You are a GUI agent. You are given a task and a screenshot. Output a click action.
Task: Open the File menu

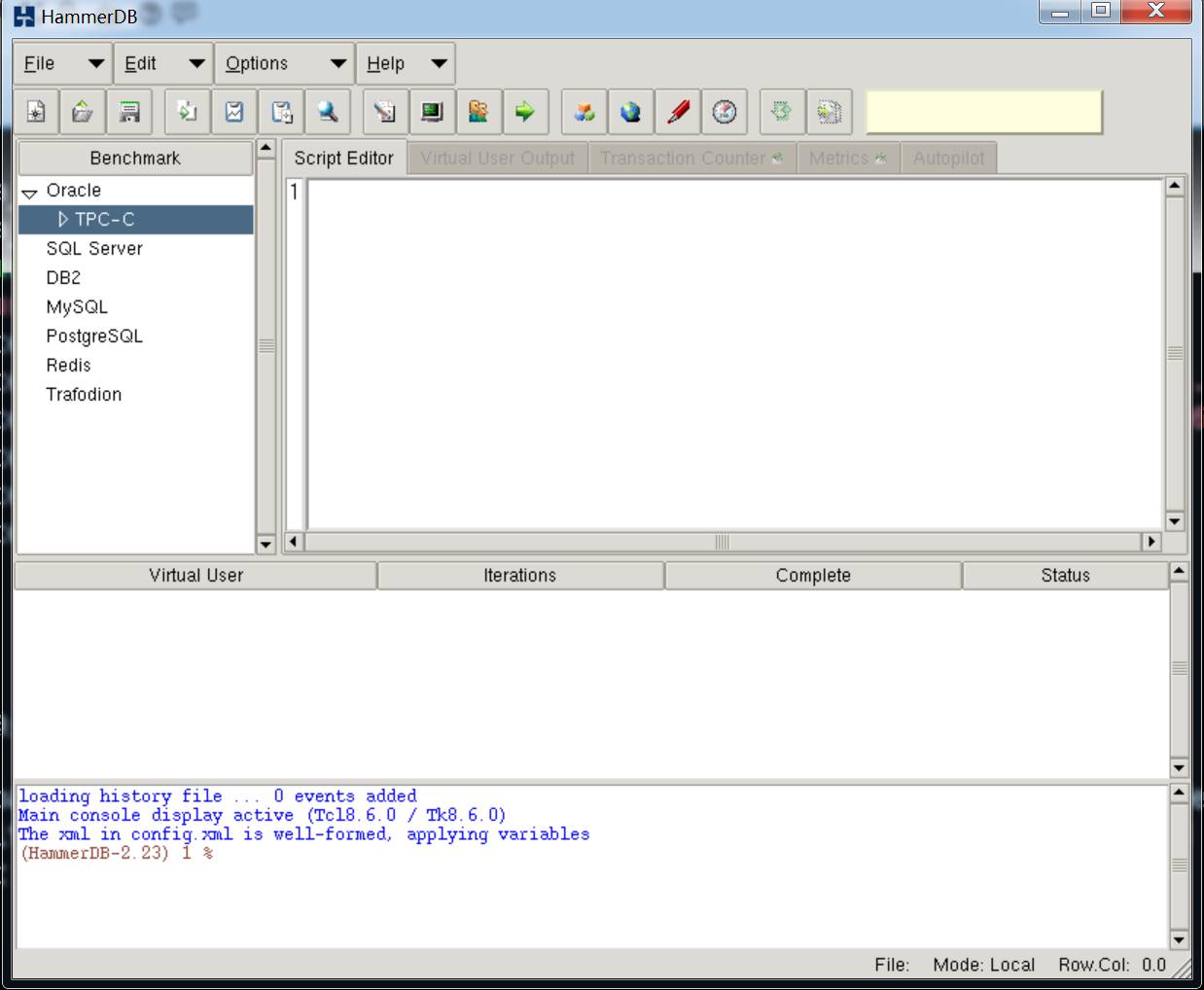coord(62,64)
